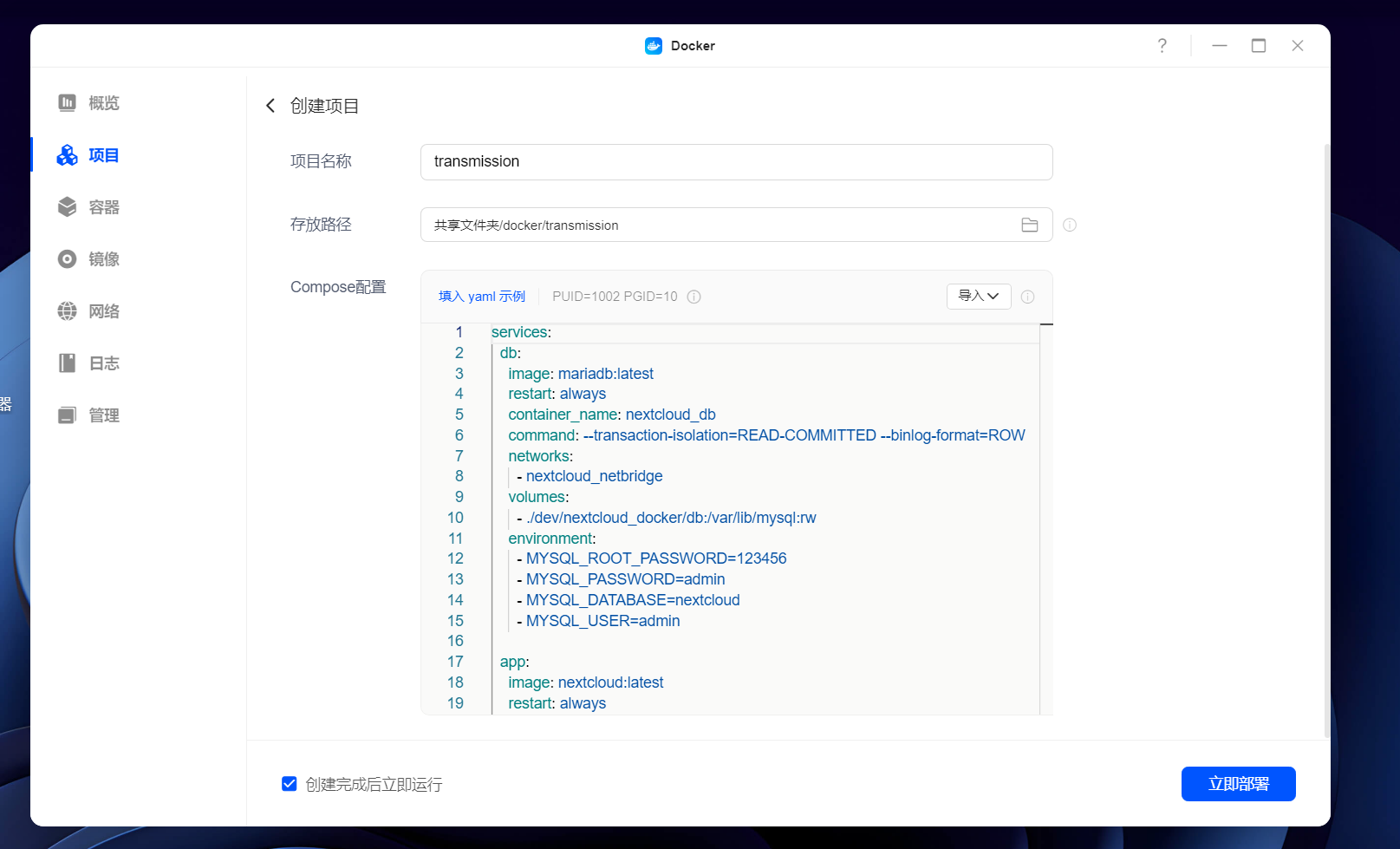
Task: Click 填入 yaml 示例 link
Action: click(x=482, y=297)
